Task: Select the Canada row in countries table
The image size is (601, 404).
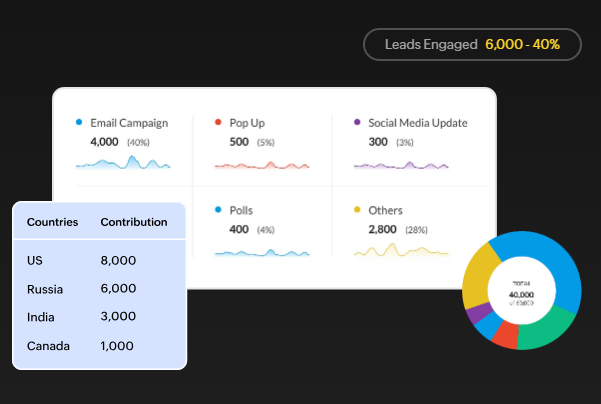Action: point(98,345)
